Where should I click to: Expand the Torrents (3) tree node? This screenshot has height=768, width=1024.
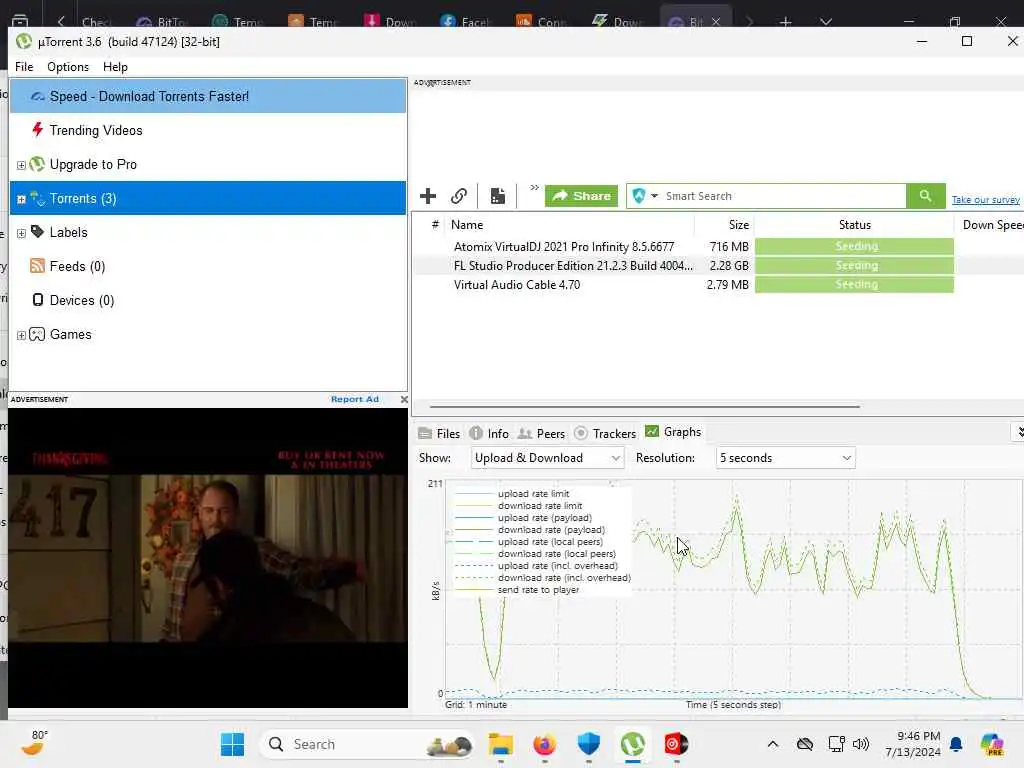pyautogui.click(x=21, y=199)
